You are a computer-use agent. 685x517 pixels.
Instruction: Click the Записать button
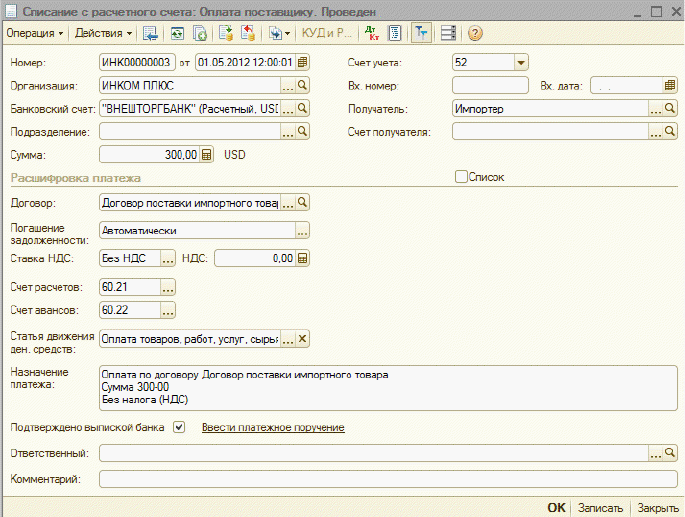coord(602,507)
